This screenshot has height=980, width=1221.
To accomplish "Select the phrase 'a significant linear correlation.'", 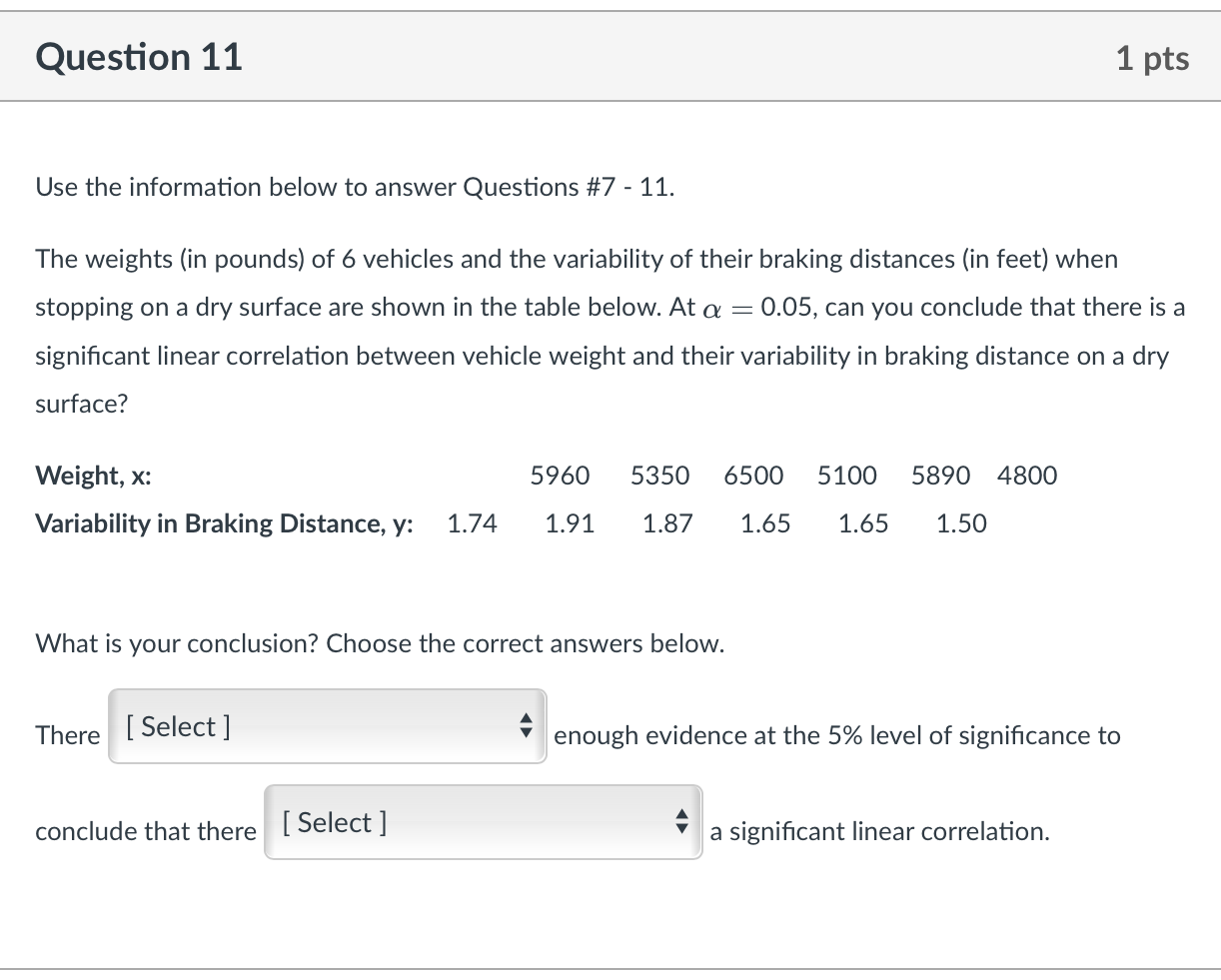I will (878, 831).
